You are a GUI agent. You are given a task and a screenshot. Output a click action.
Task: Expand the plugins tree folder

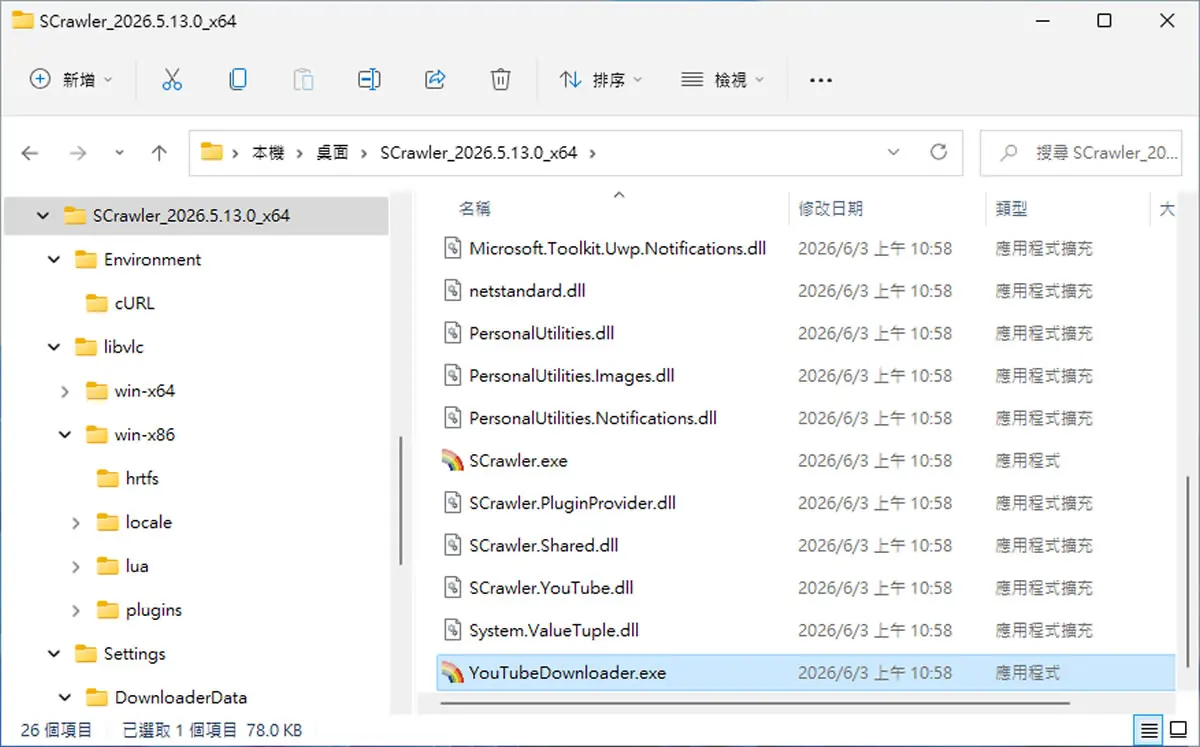coord(76,610)
